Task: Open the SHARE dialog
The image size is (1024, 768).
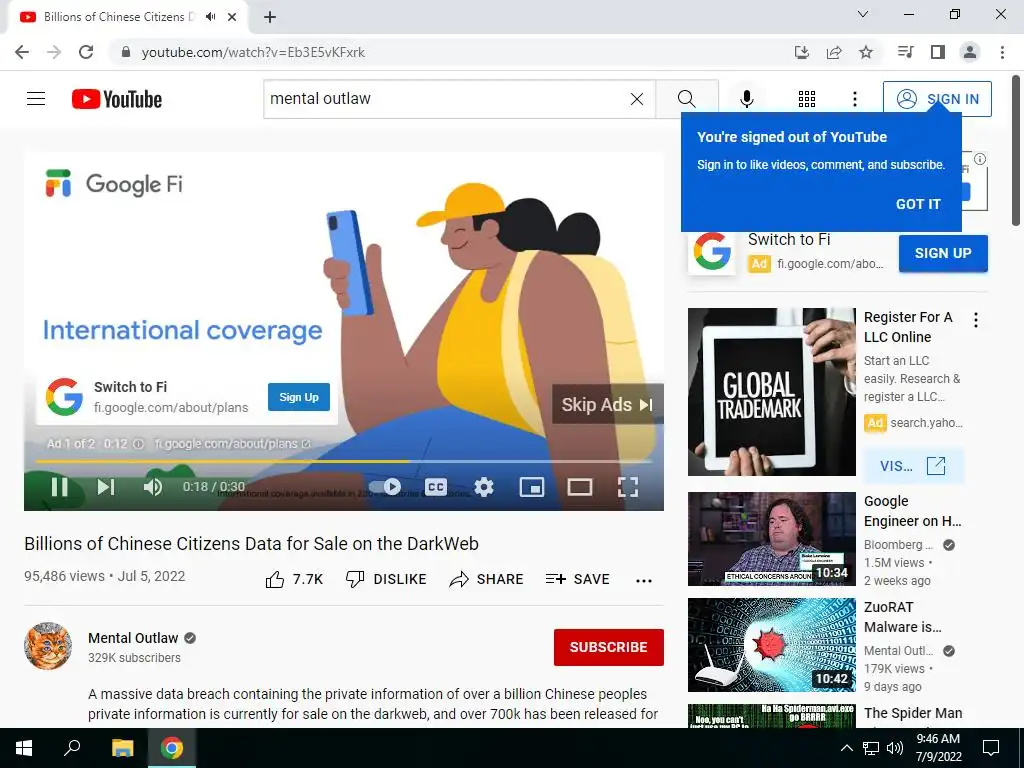Action: [x=487, y=579]
